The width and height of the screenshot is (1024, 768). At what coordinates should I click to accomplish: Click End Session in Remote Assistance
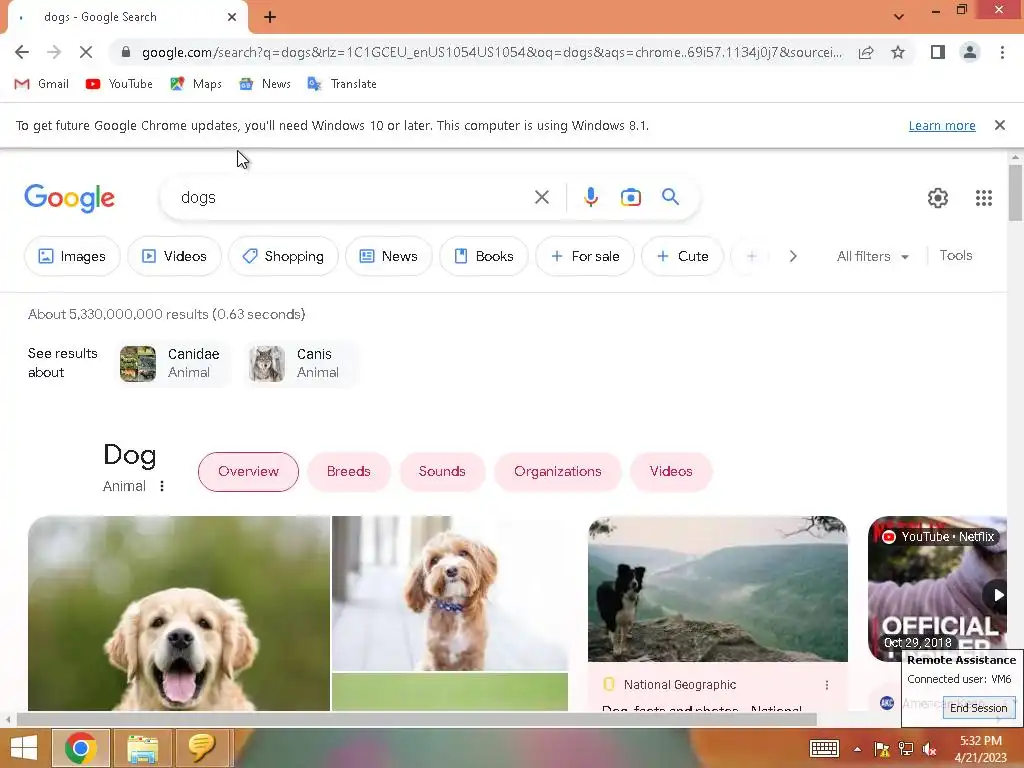978,708
